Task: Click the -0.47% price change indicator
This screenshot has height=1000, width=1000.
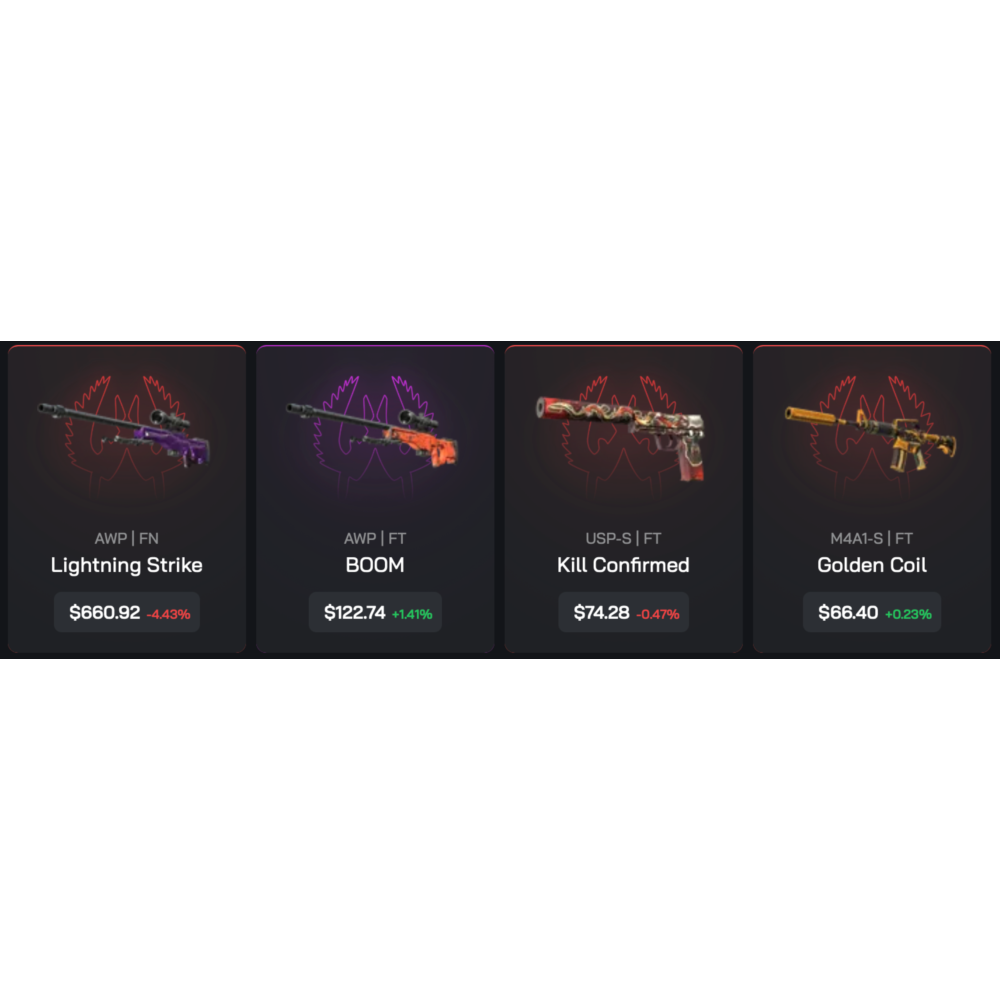Action: tap(658, 614)
